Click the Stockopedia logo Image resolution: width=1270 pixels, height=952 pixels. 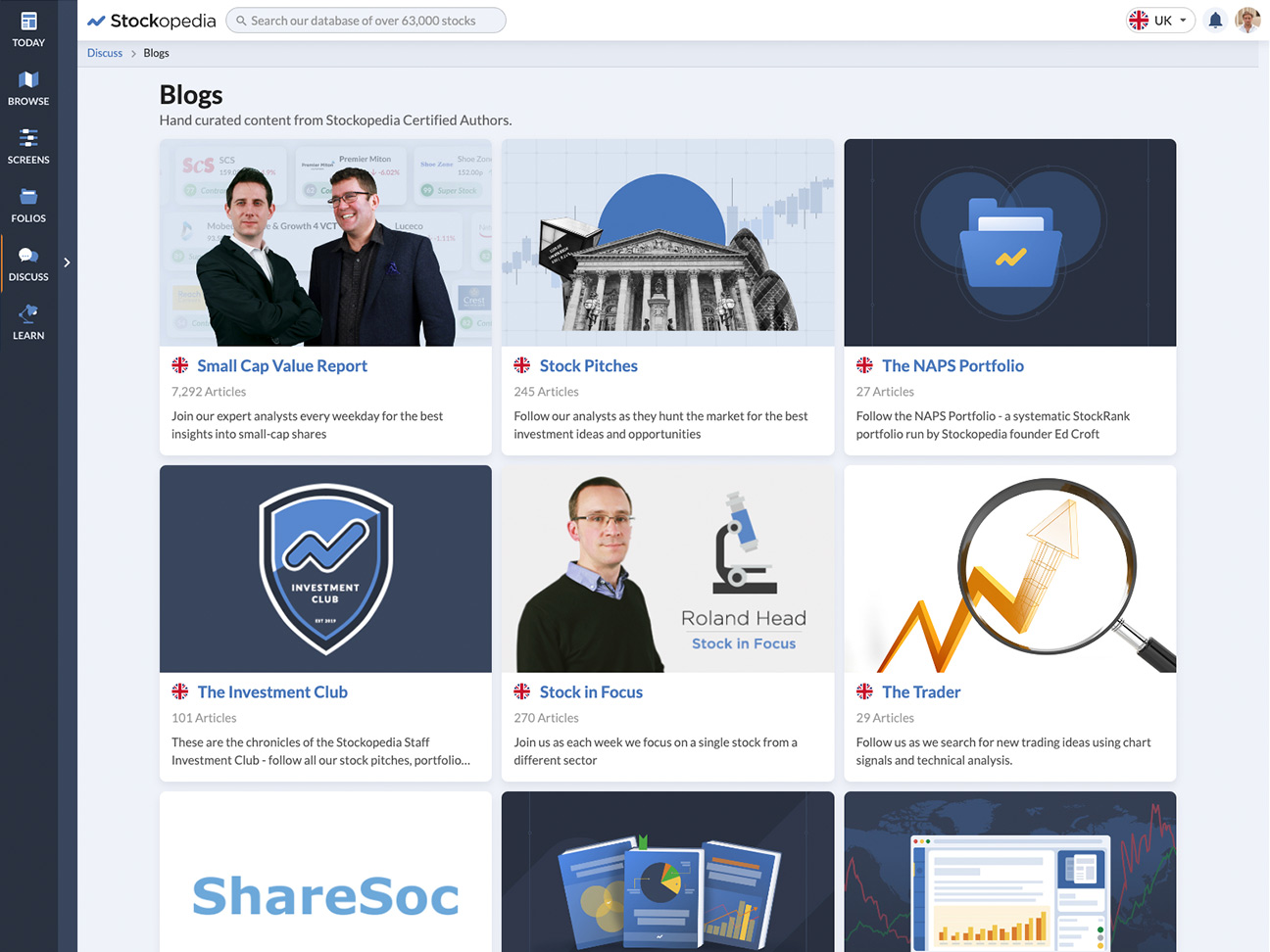click(x=152, y=21)
